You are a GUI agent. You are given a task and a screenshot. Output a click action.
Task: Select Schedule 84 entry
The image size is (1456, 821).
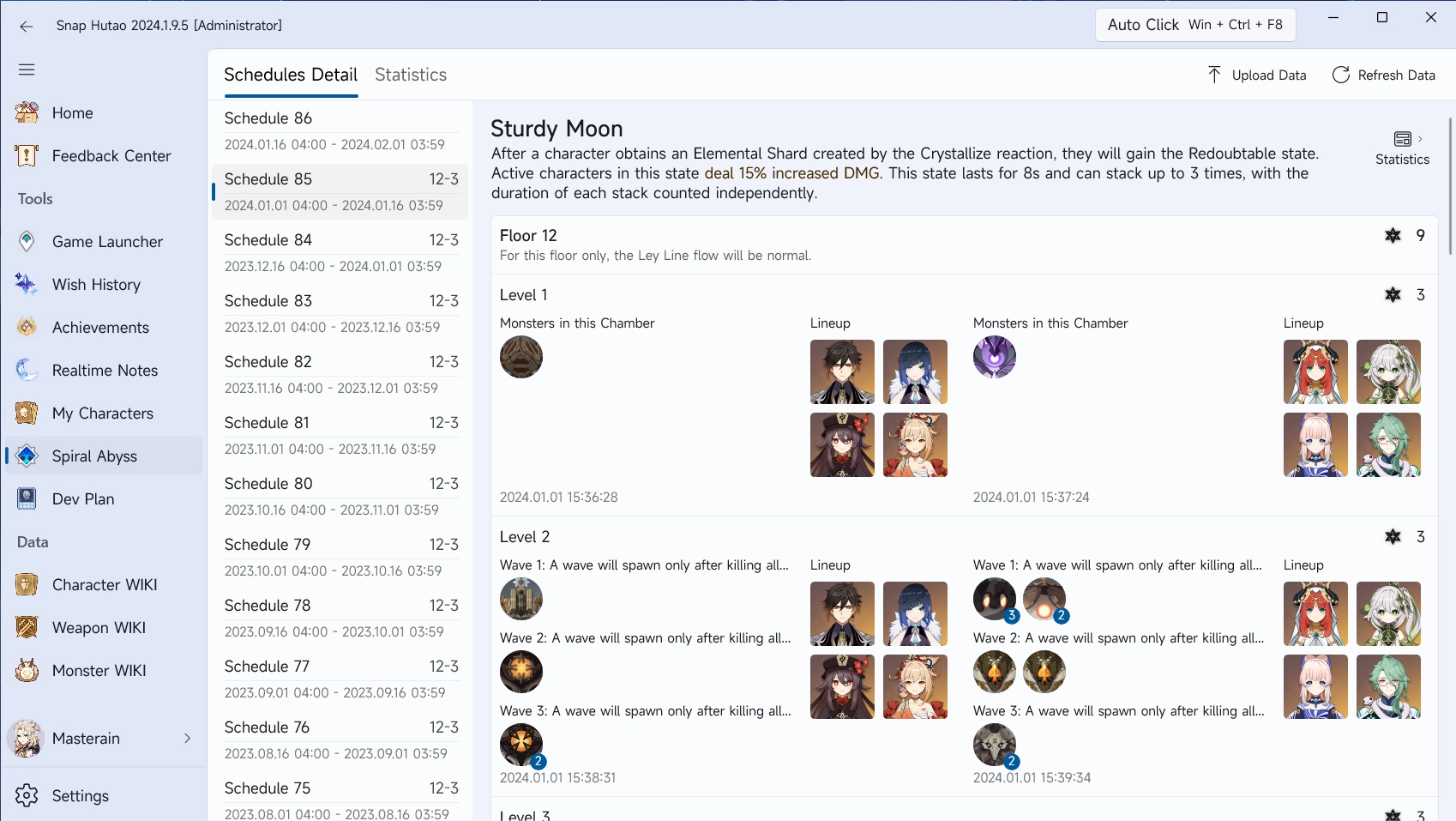[340, 252]
